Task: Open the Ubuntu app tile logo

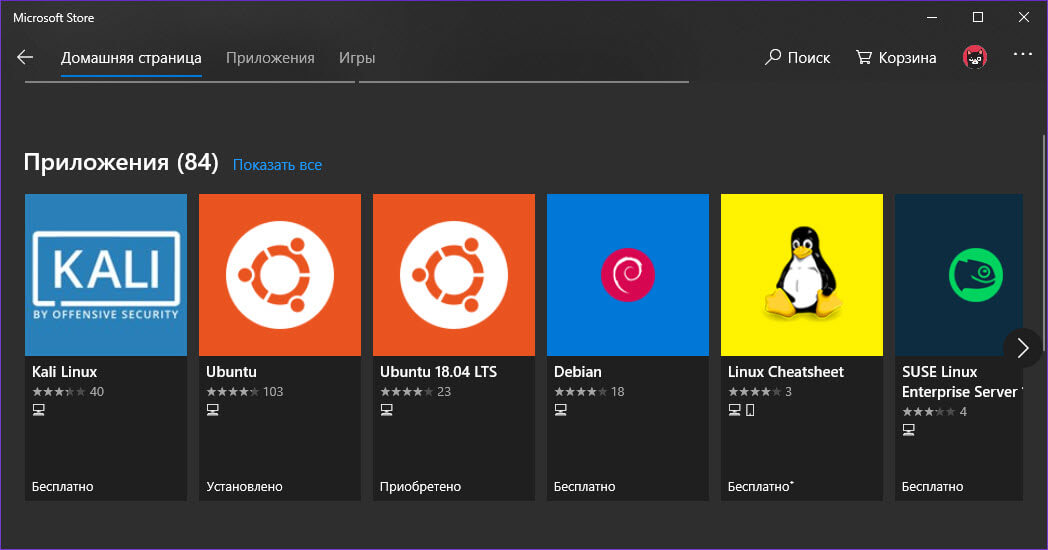Action: coord(279,275)
